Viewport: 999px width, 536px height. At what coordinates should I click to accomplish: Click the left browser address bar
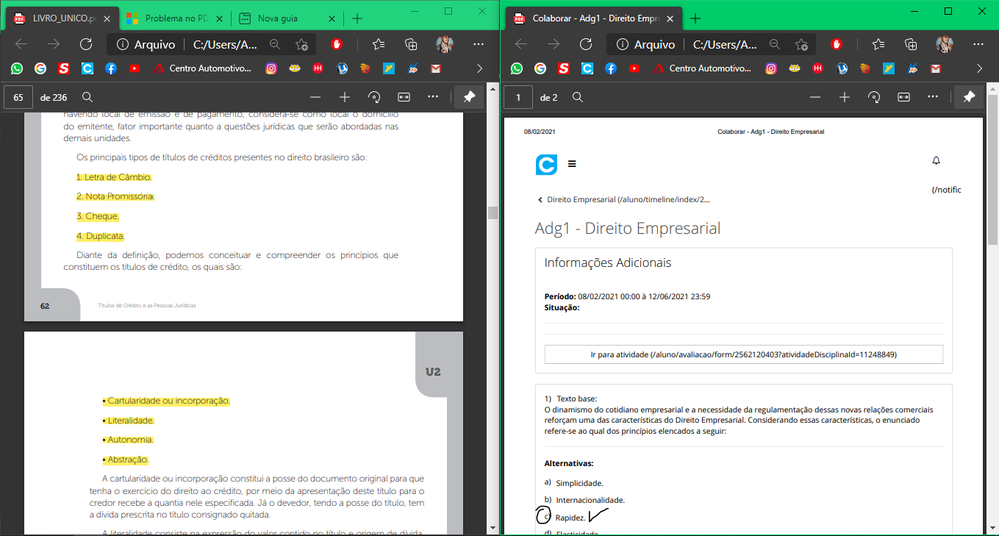pyautogui.click(x=213, y=44)
